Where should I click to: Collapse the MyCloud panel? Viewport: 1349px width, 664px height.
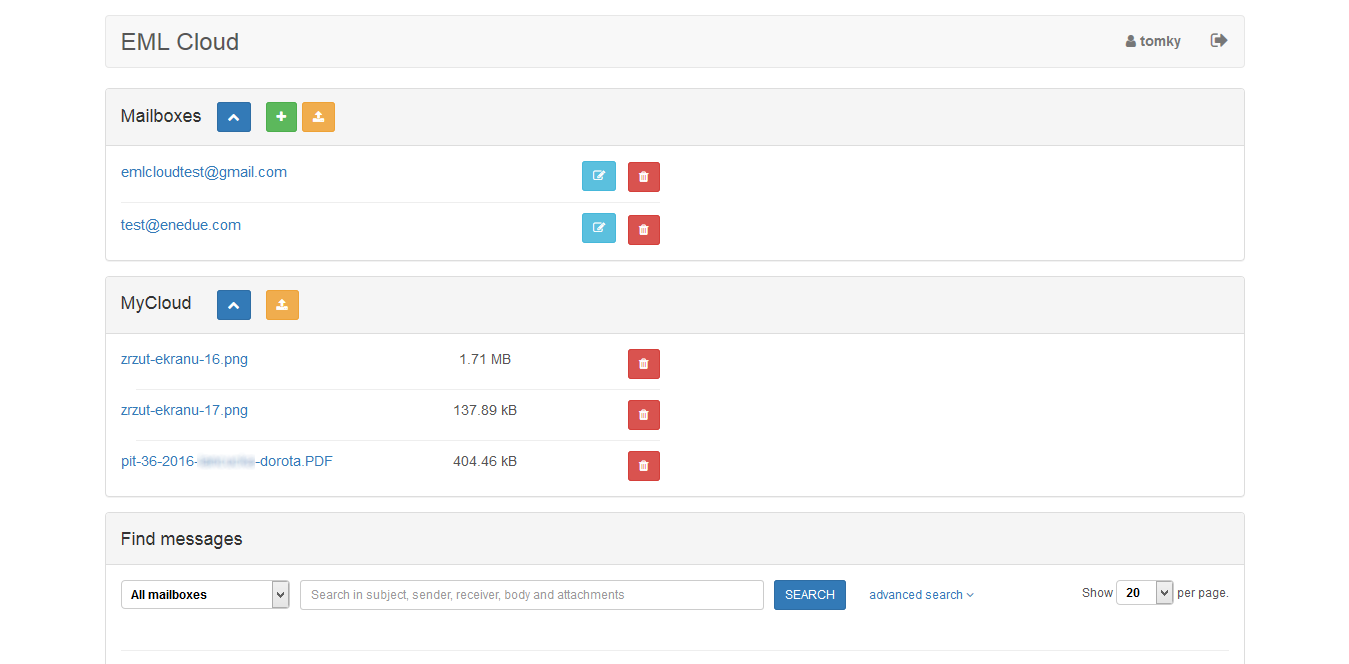pyautogui.click(x=233, y=305)
